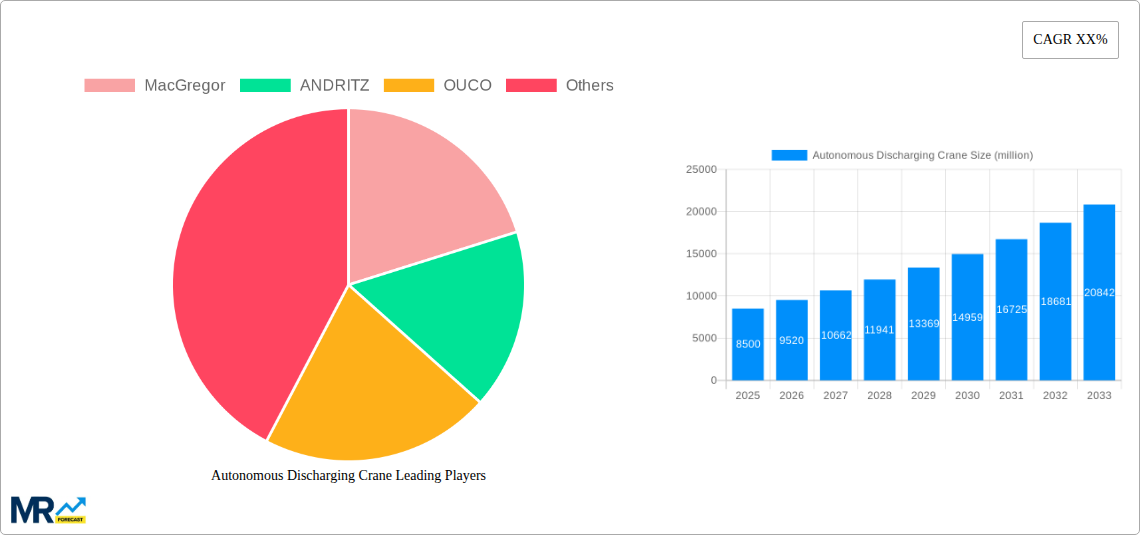Screen dimensions: 1140x535
Task: Select the 2026 bar labeled 9520
Action: pos(792,340)
